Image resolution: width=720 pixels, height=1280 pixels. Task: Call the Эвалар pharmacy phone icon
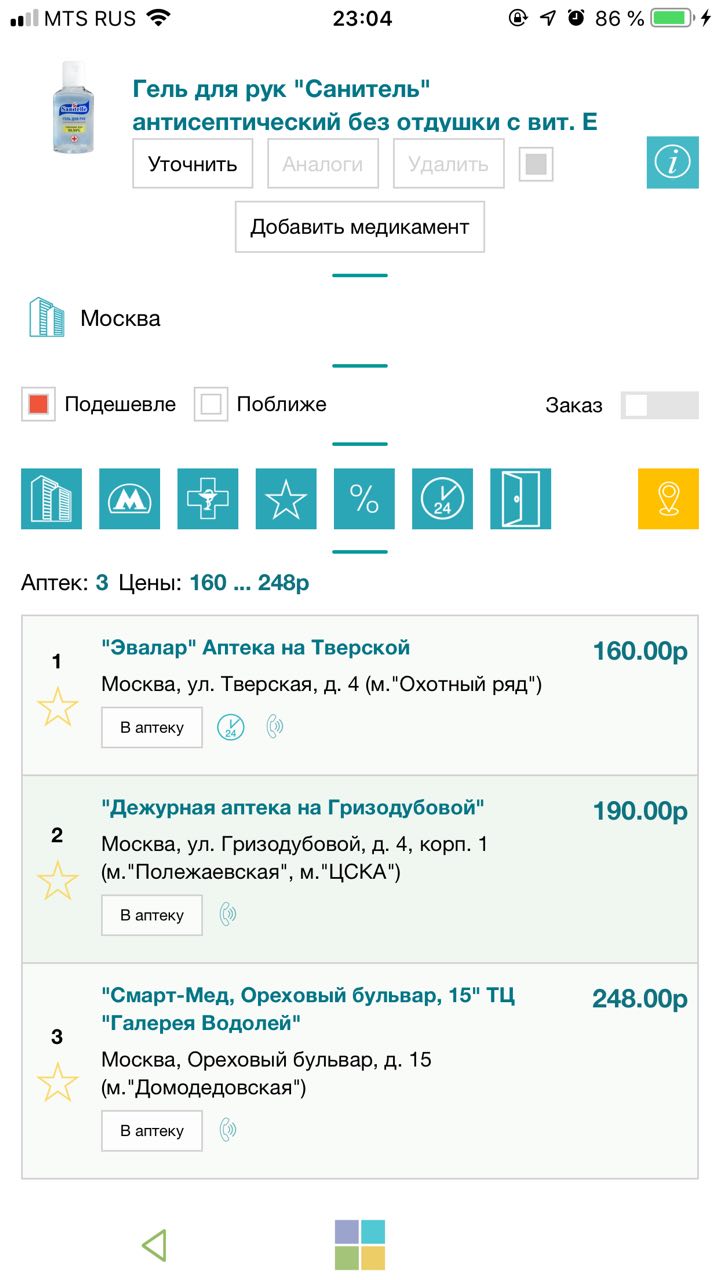275,727
